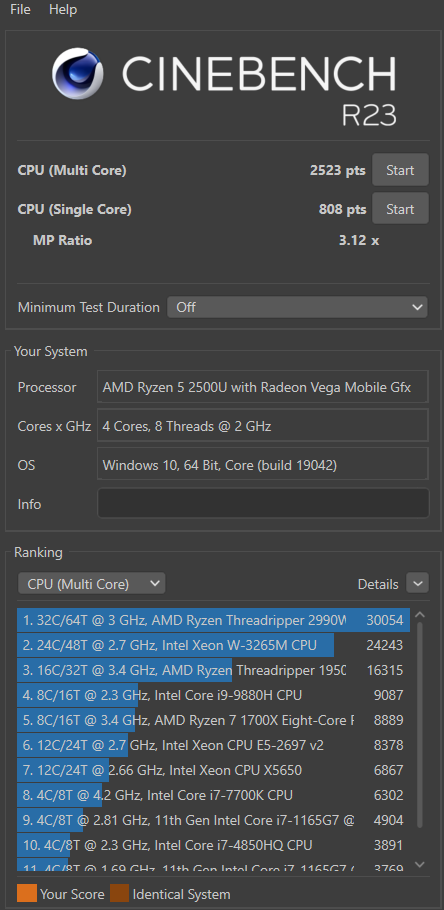The image size is (444, 910).
Task: Select the Intel Xeon W-3265M ranking entry
Action: (x=214, y=645)
